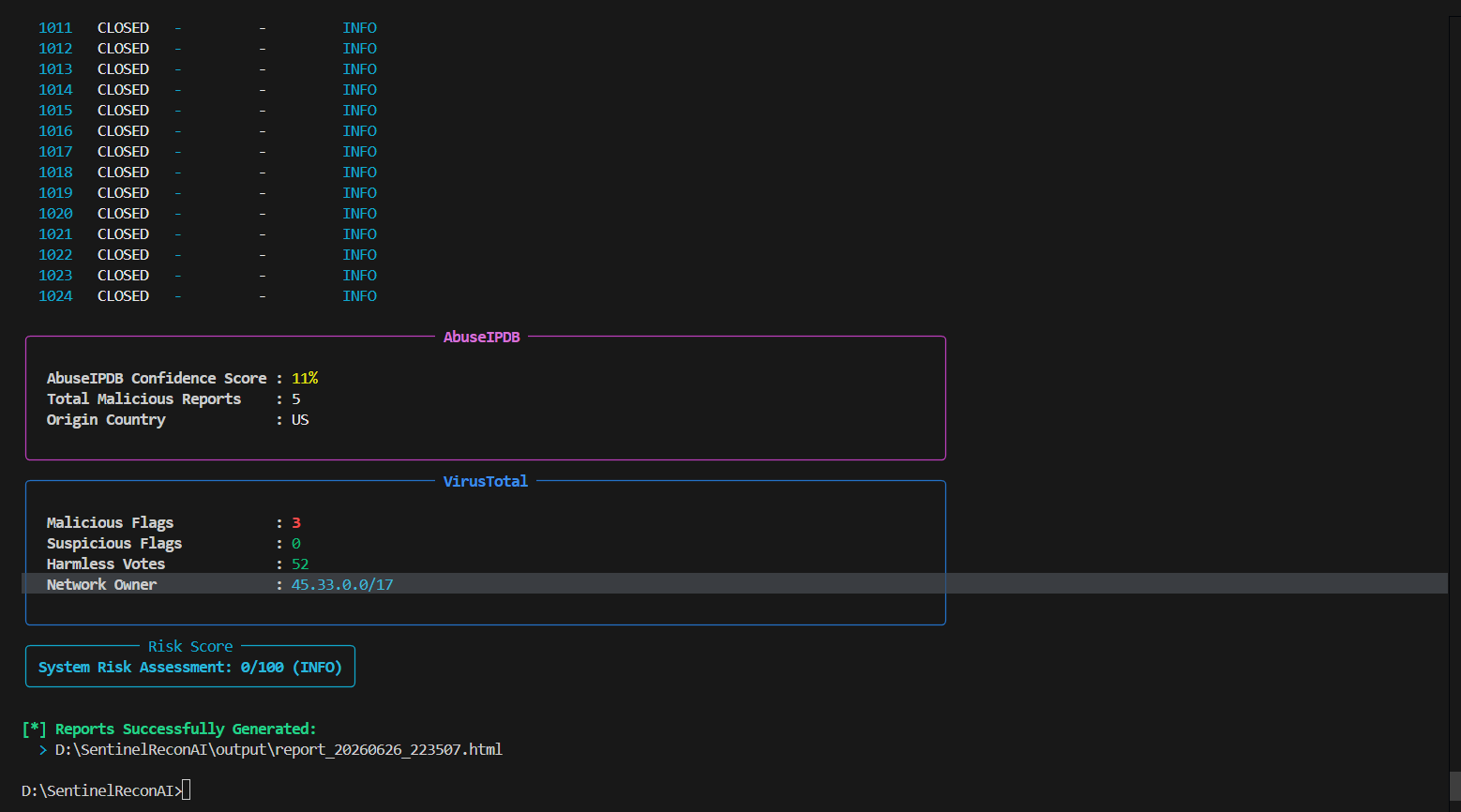Click port number 1019
The image size is (1461, 812).
[55, 193]
